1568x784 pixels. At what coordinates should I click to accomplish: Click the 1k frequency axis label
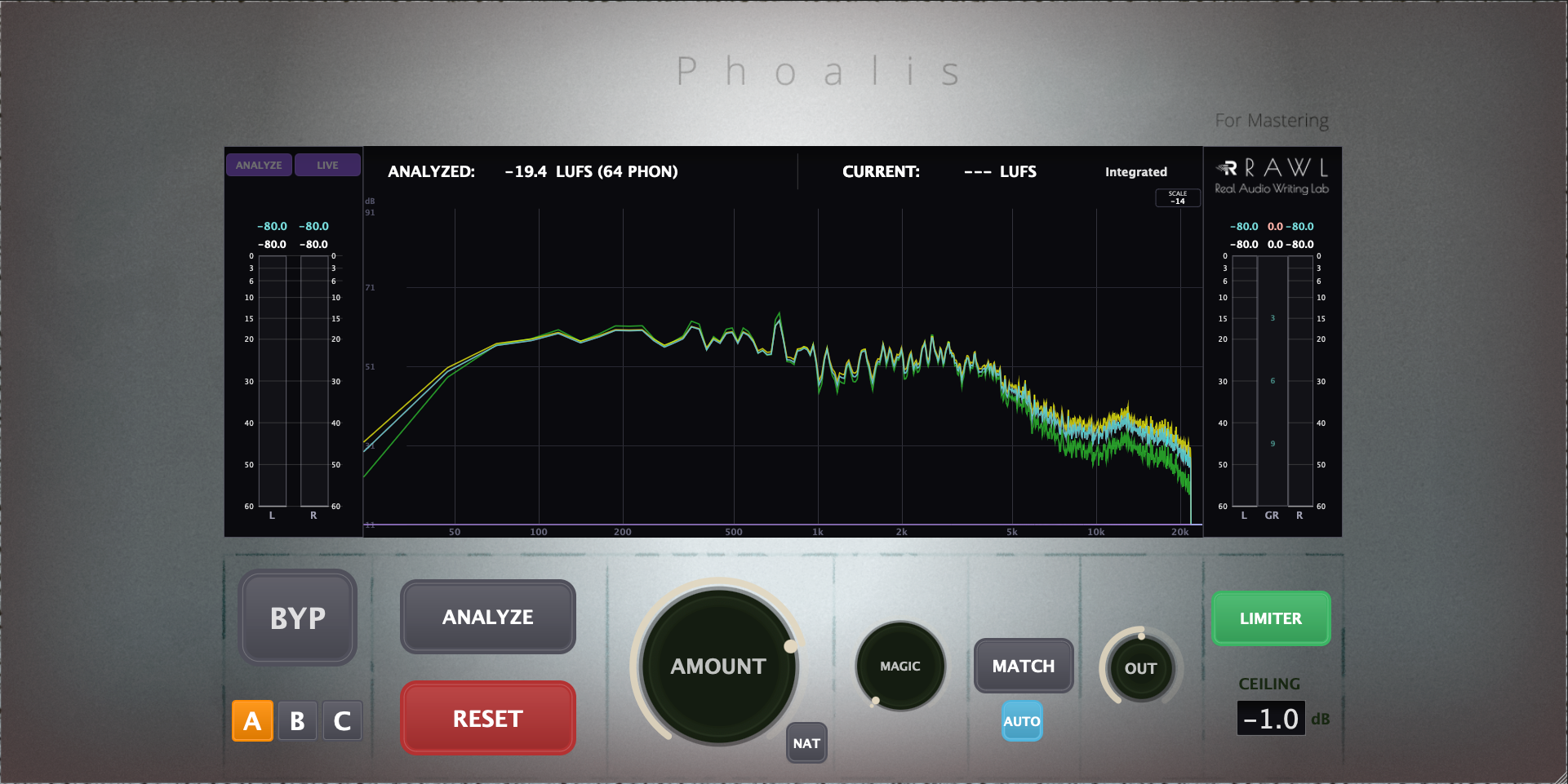tap(818, 532)
